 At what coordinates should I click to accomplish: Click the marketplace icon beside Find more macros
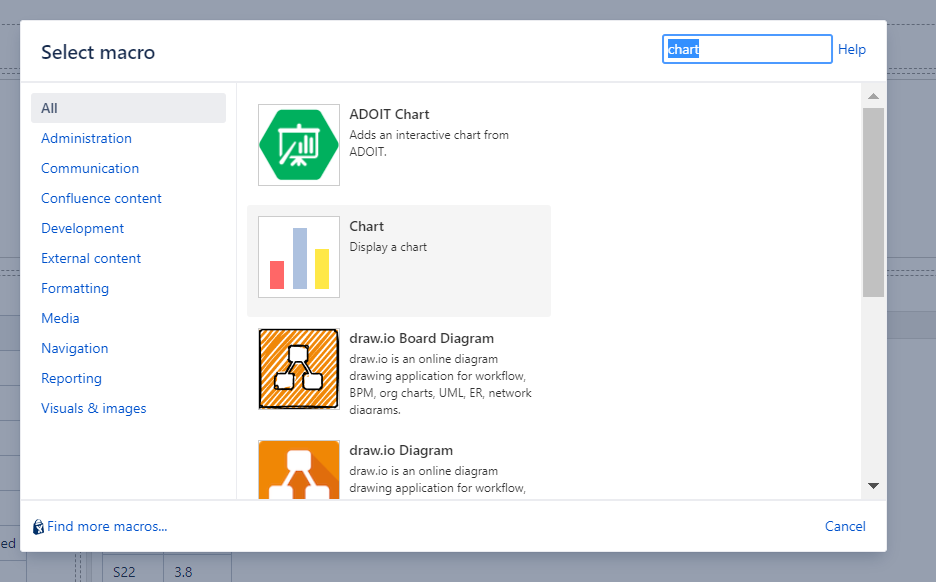click(x=37, y=526)
